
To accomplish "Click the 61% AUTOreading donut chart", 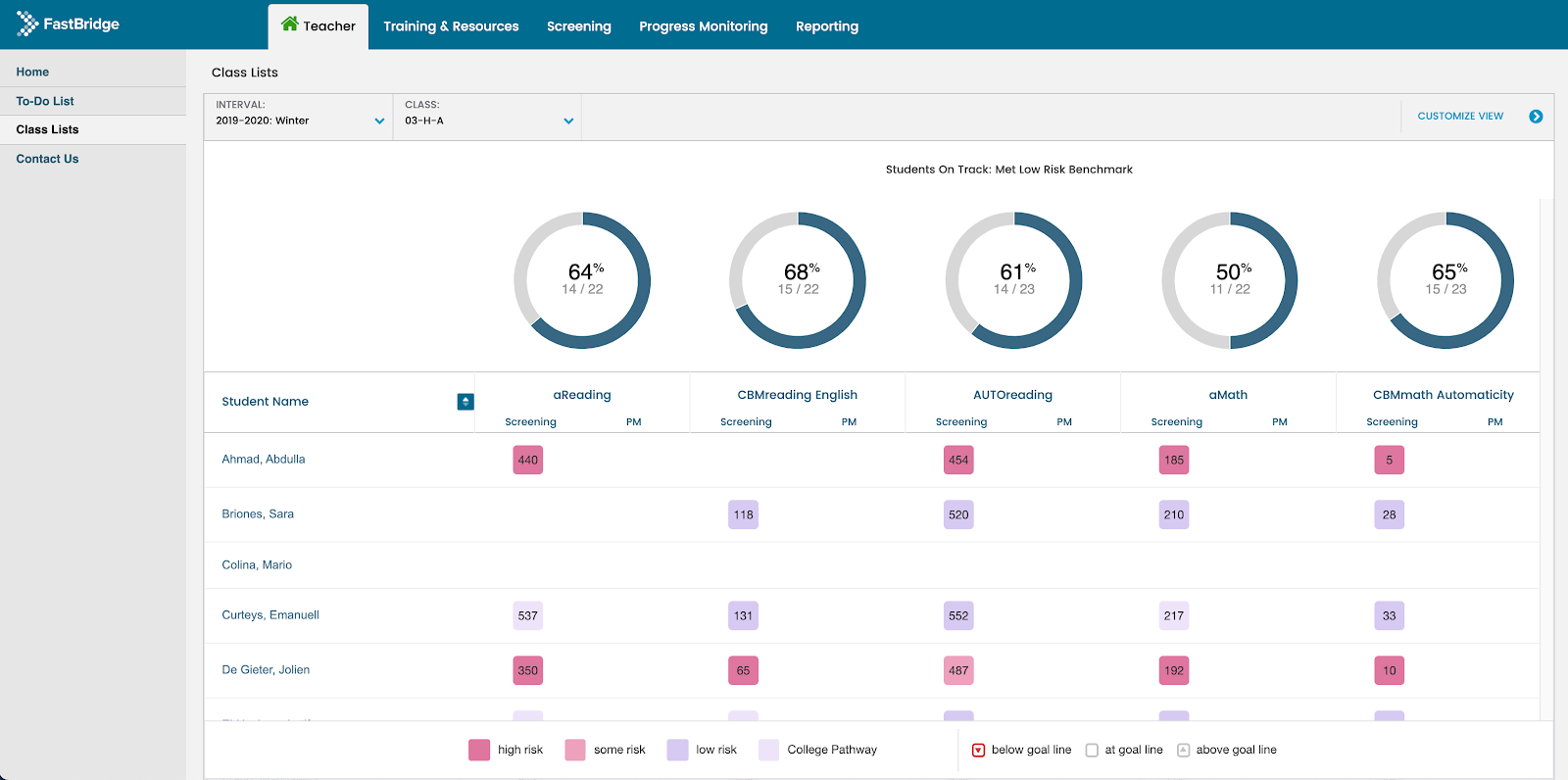I will (x=1013, y=280).
